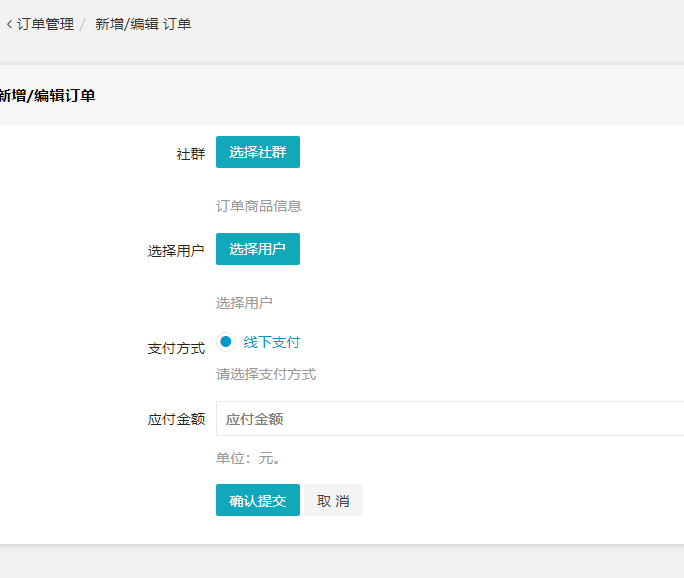684x578 pixels.
Task: Click the 线下支付 radio option text
Action: point(272,342)
